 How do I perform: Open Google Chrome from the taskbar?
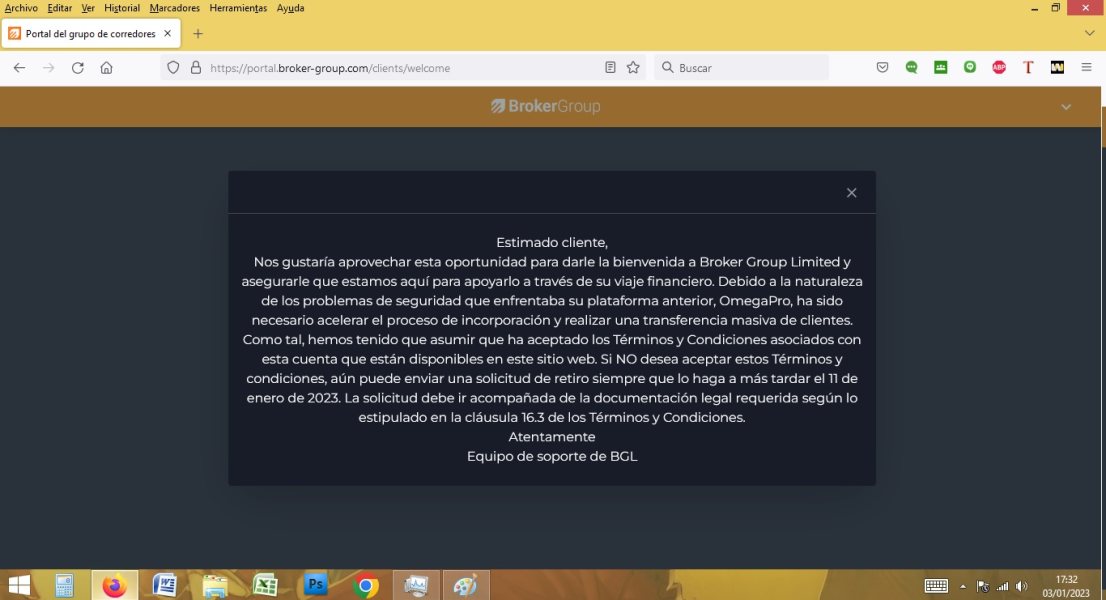[x=365, y=585]
